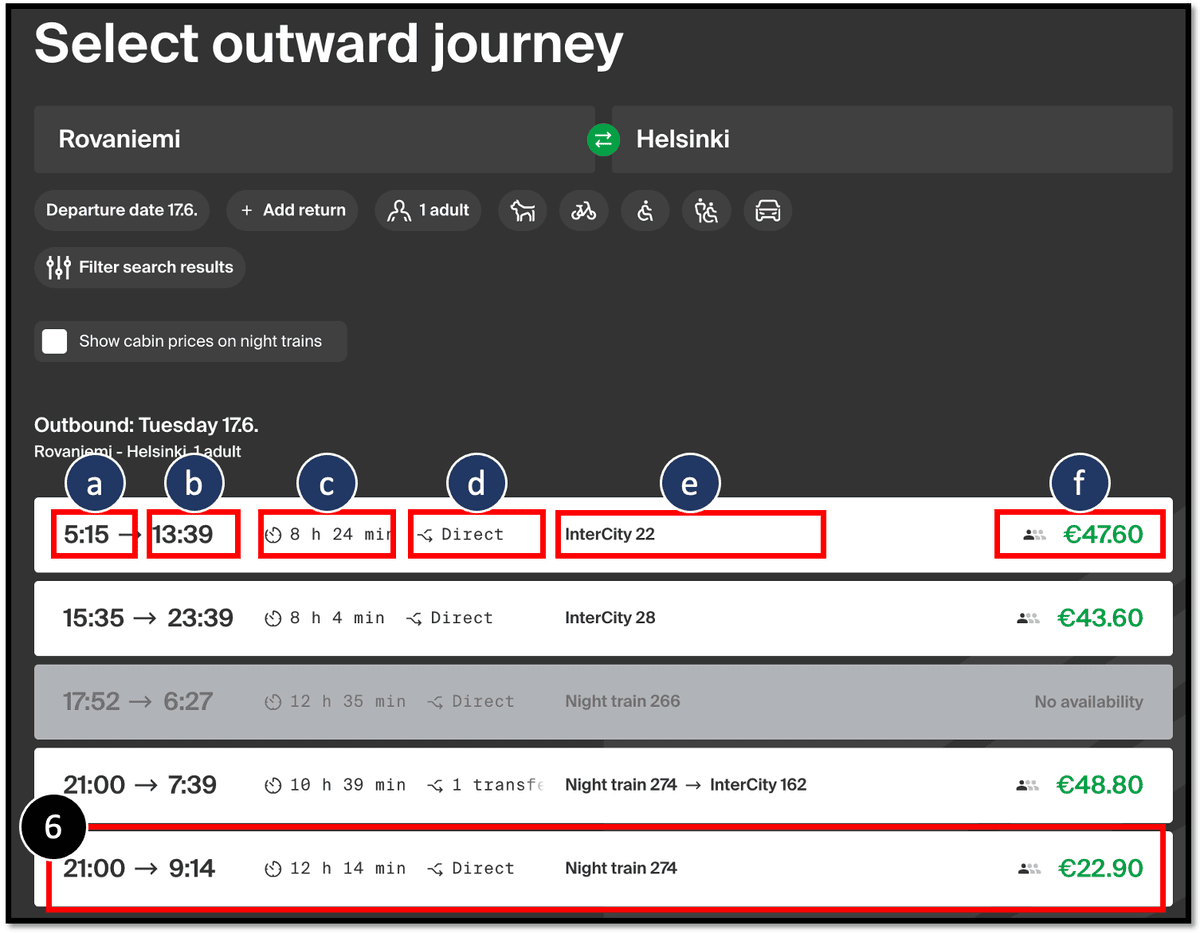Add a car to the journey

tap(768, 211)
